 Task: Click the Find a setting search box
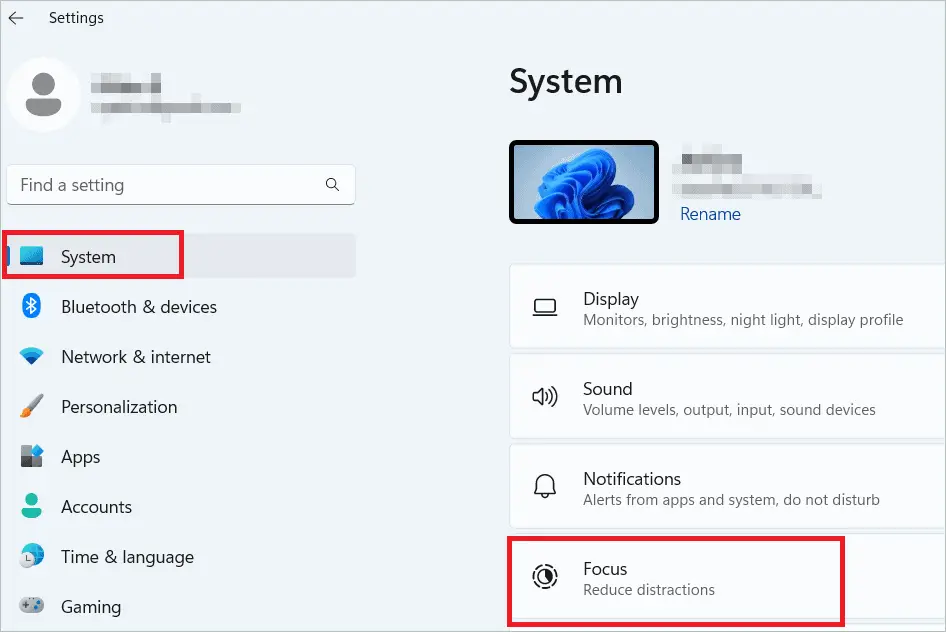pyautogui.click(x=181, y=185)
